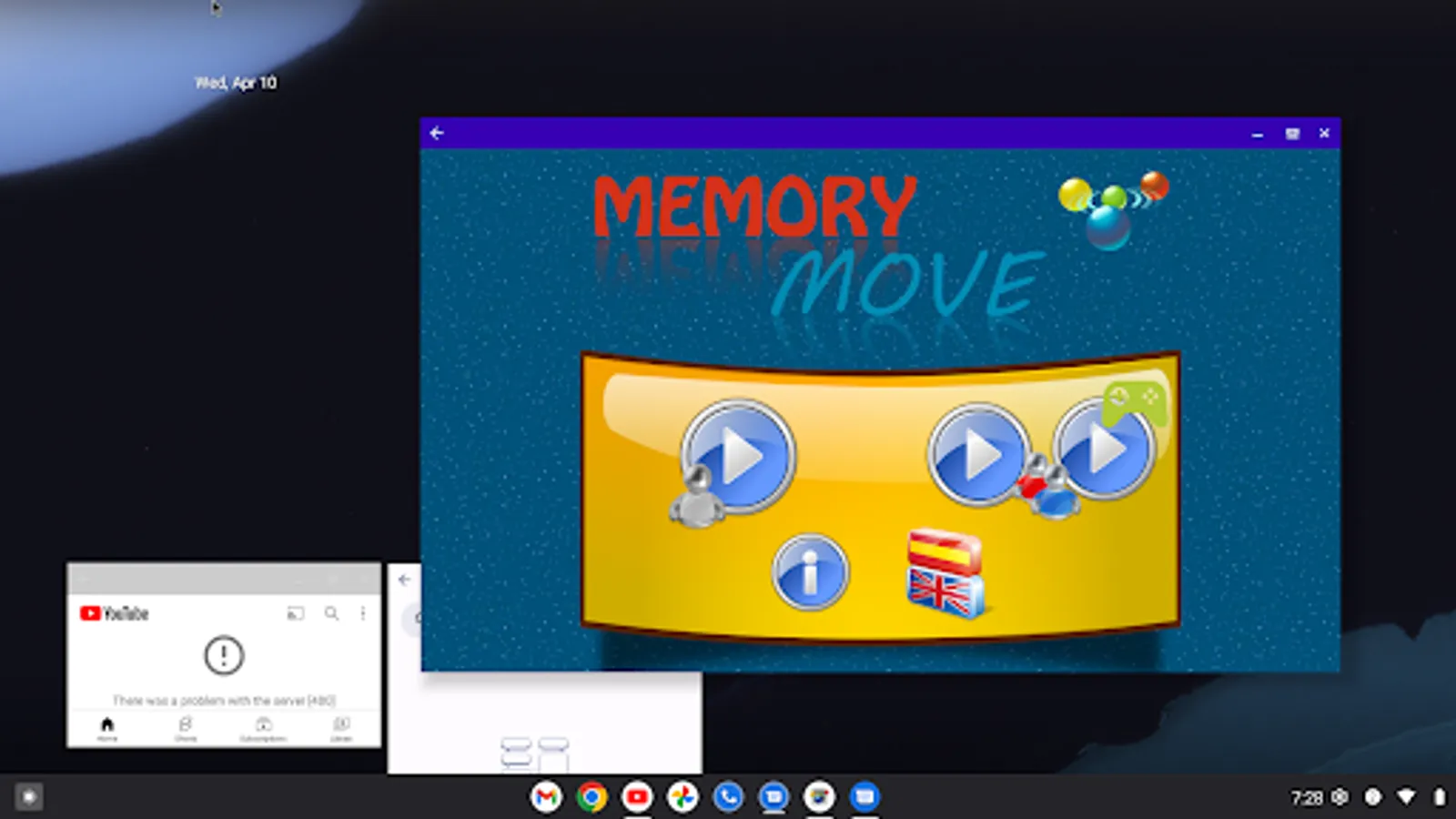Open the Phone app from the shelf
The width and height of the screenshot is (1456, 819).
726,798
